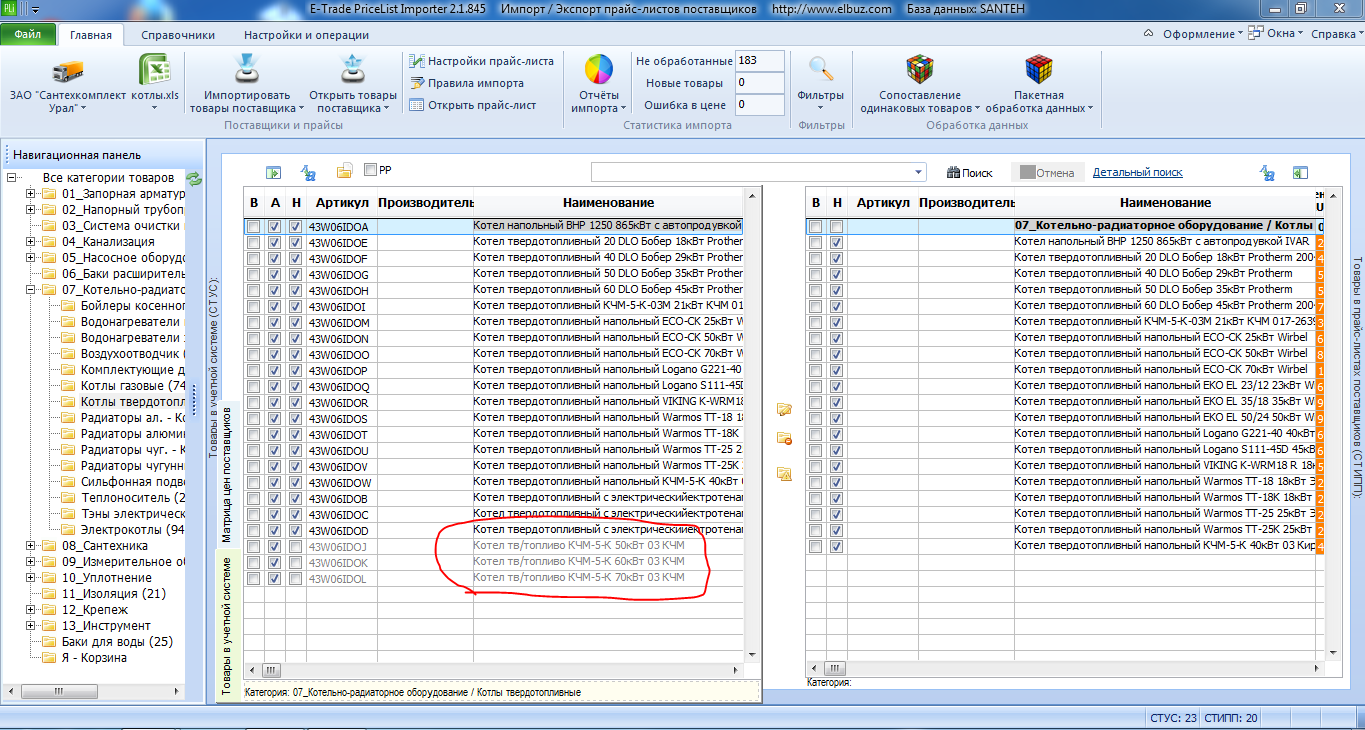1365x730 pixels.
Task: Switch to the Главная ribbon tab
Action: point(91,35)
